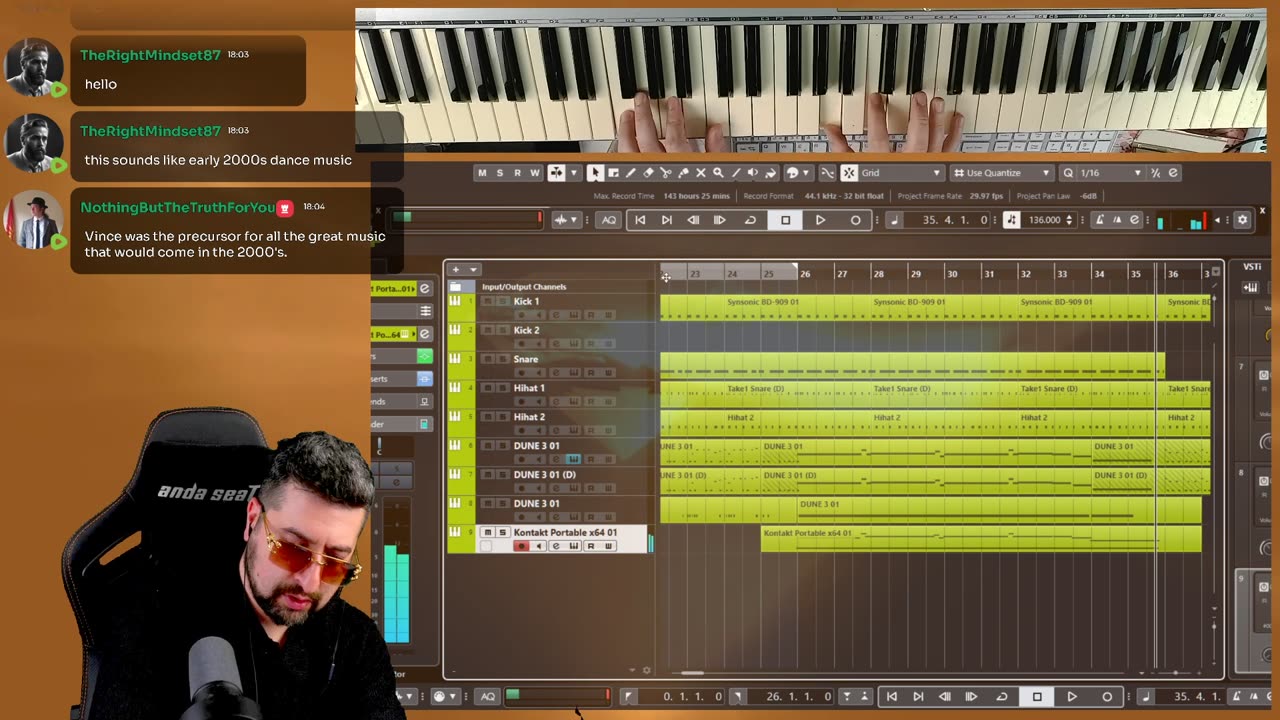Toggle monitor speaker on Kontakt track
Screen dimensions: 1280x720
(539, 546)
